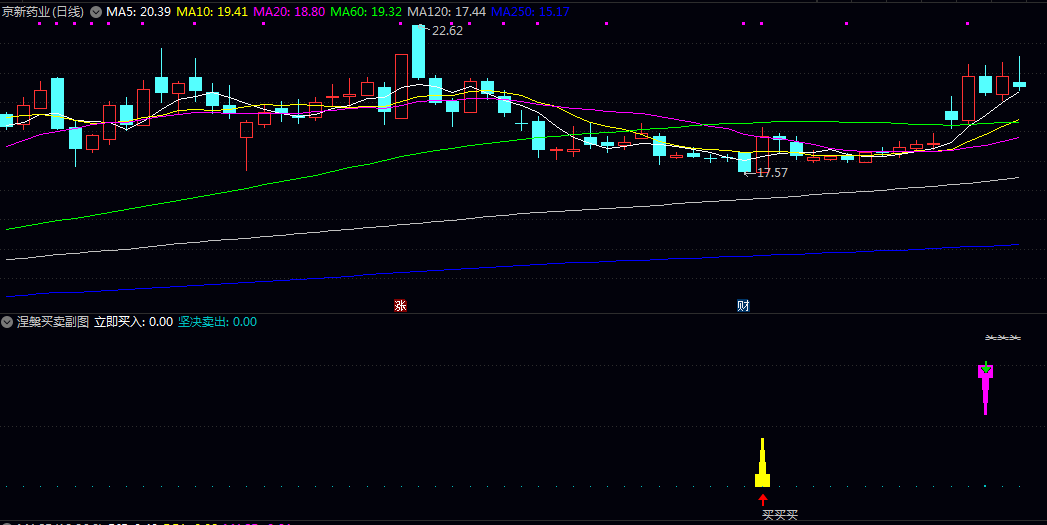Click the 17.57 low price label
The width and height of the screenshot is (1047, 525).
coord(773,172)
